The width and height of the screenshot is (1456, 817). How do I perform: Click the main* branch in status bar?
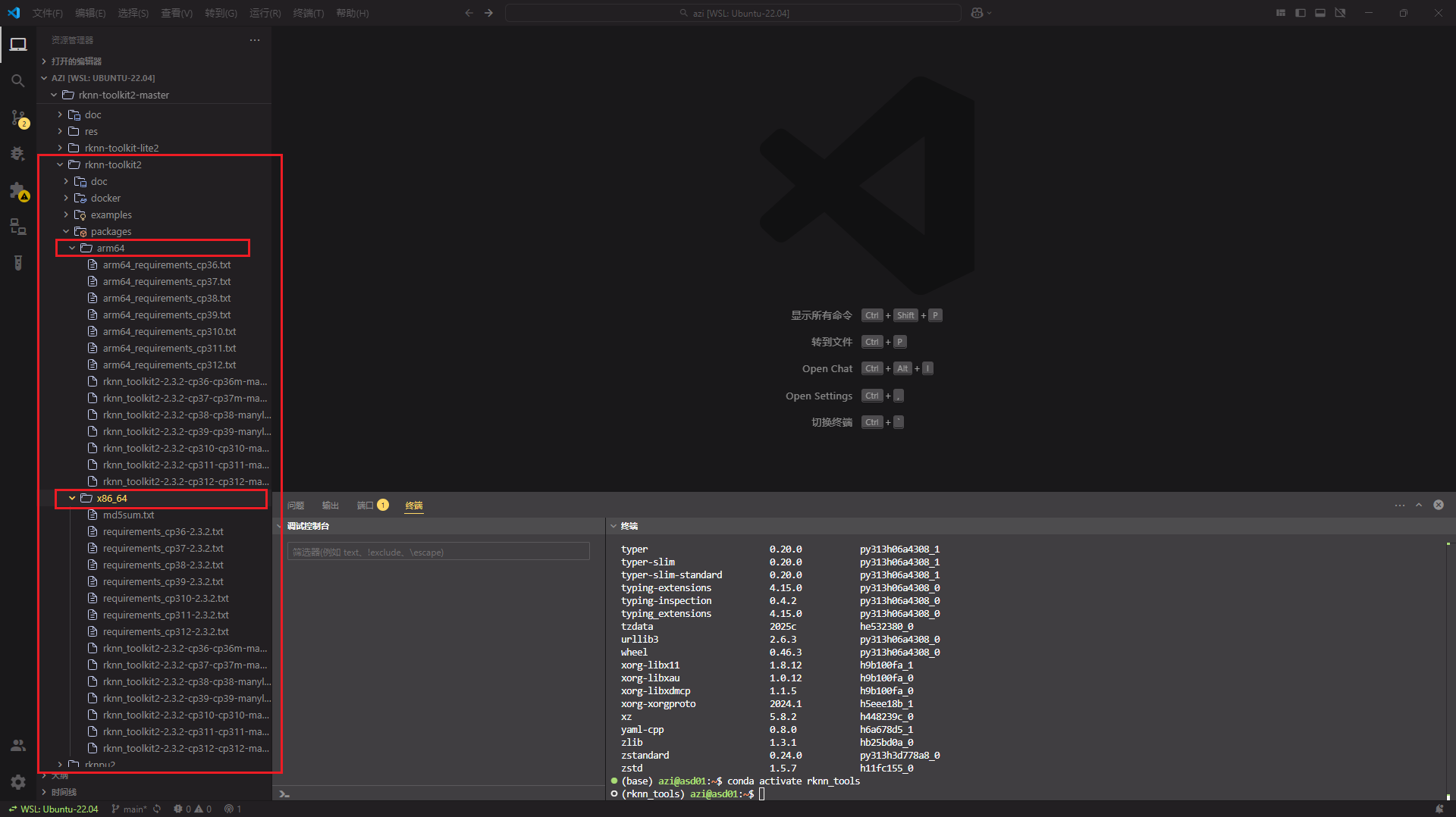130,809
